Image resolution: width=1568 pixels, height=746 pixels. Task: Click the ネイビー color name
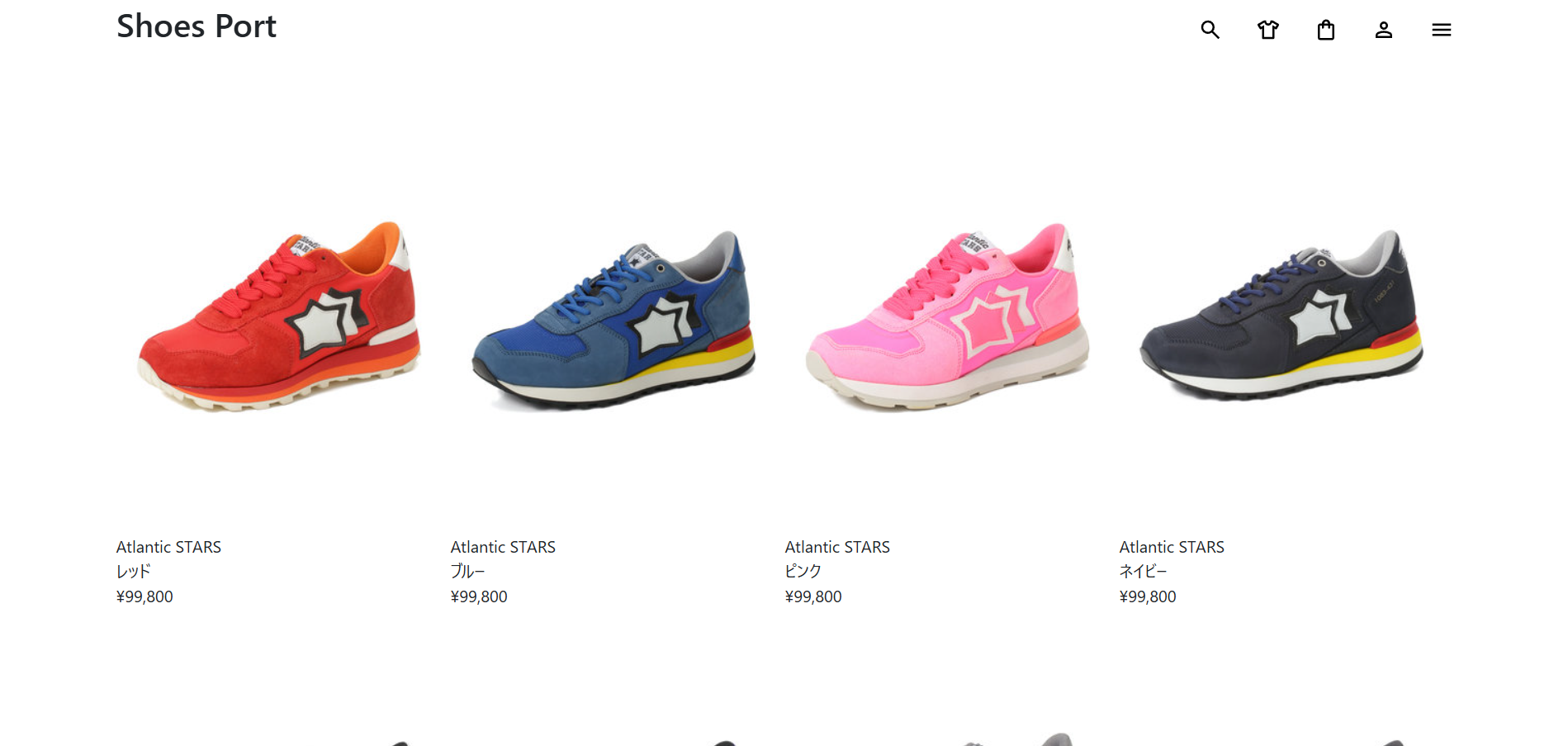pyautogui.click(x=1144, y=572)
